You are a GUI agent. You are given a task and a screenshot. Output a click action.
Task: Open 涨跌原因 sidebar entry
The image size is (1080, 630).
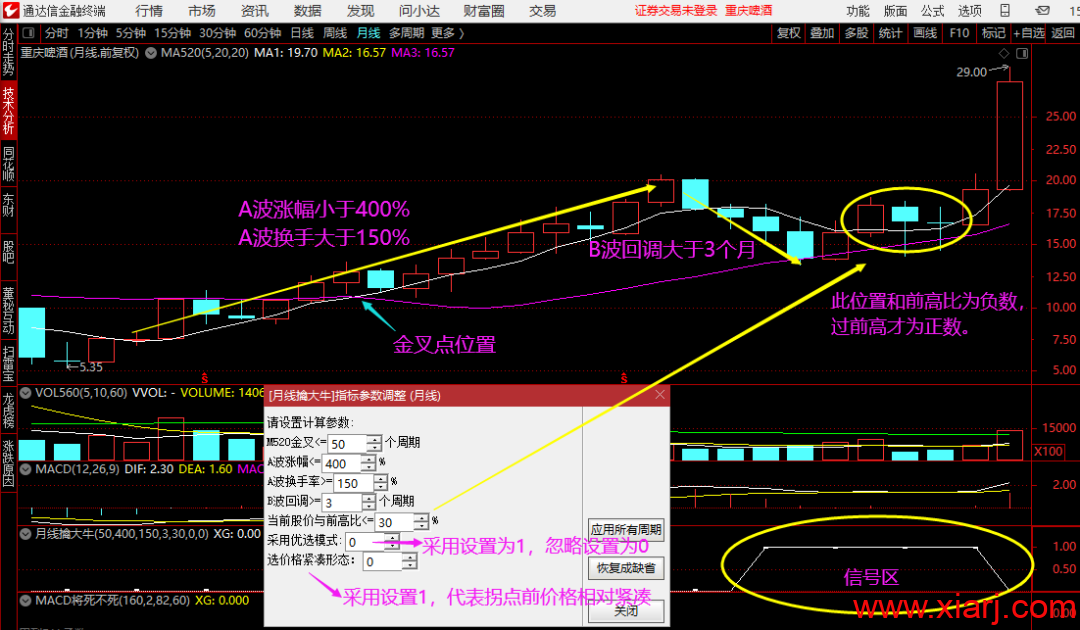(x=8, y=463)
